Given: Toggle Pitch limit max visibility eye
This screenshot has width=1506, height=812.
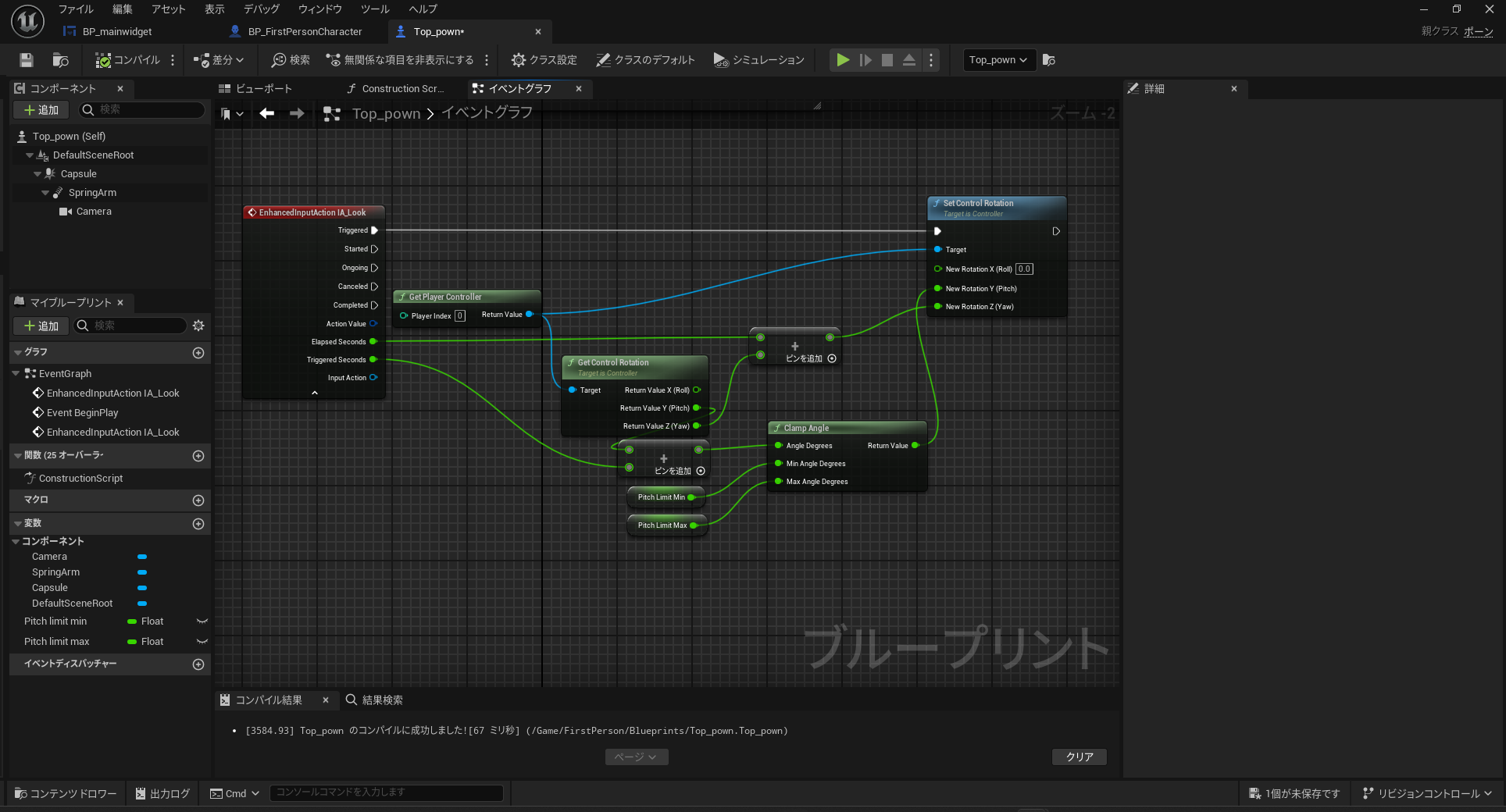Looking at the screenshot, I should 202,642.
